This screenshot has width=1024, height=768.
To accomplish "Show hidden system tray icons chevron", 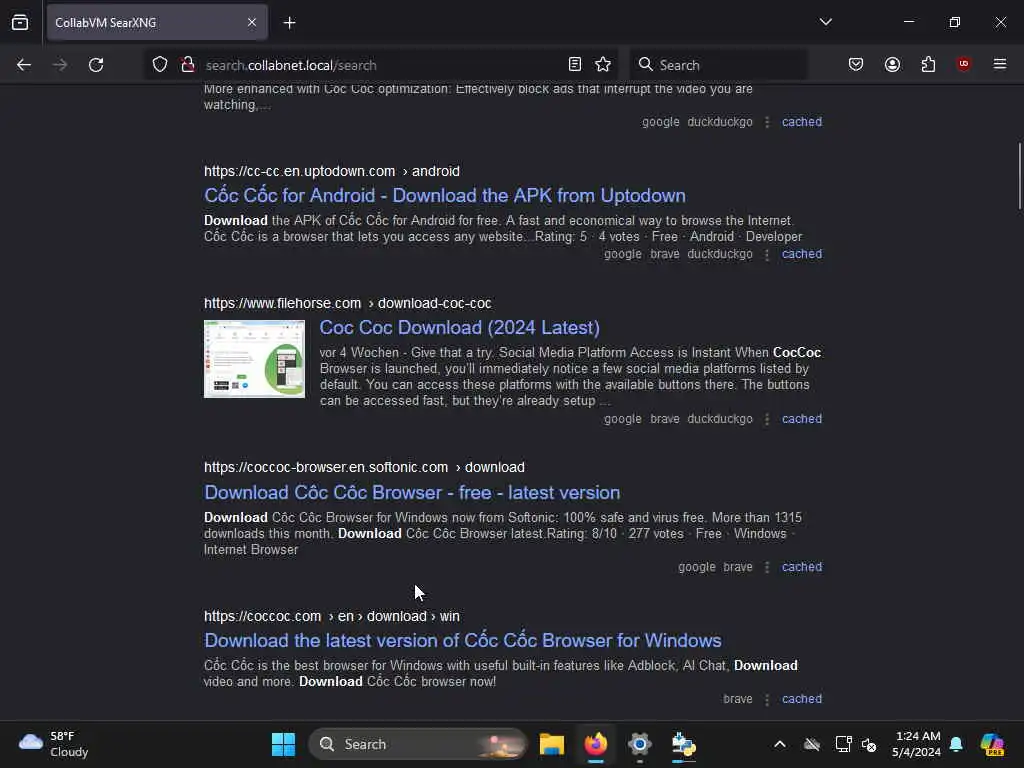I will click(x=780, y=744).
